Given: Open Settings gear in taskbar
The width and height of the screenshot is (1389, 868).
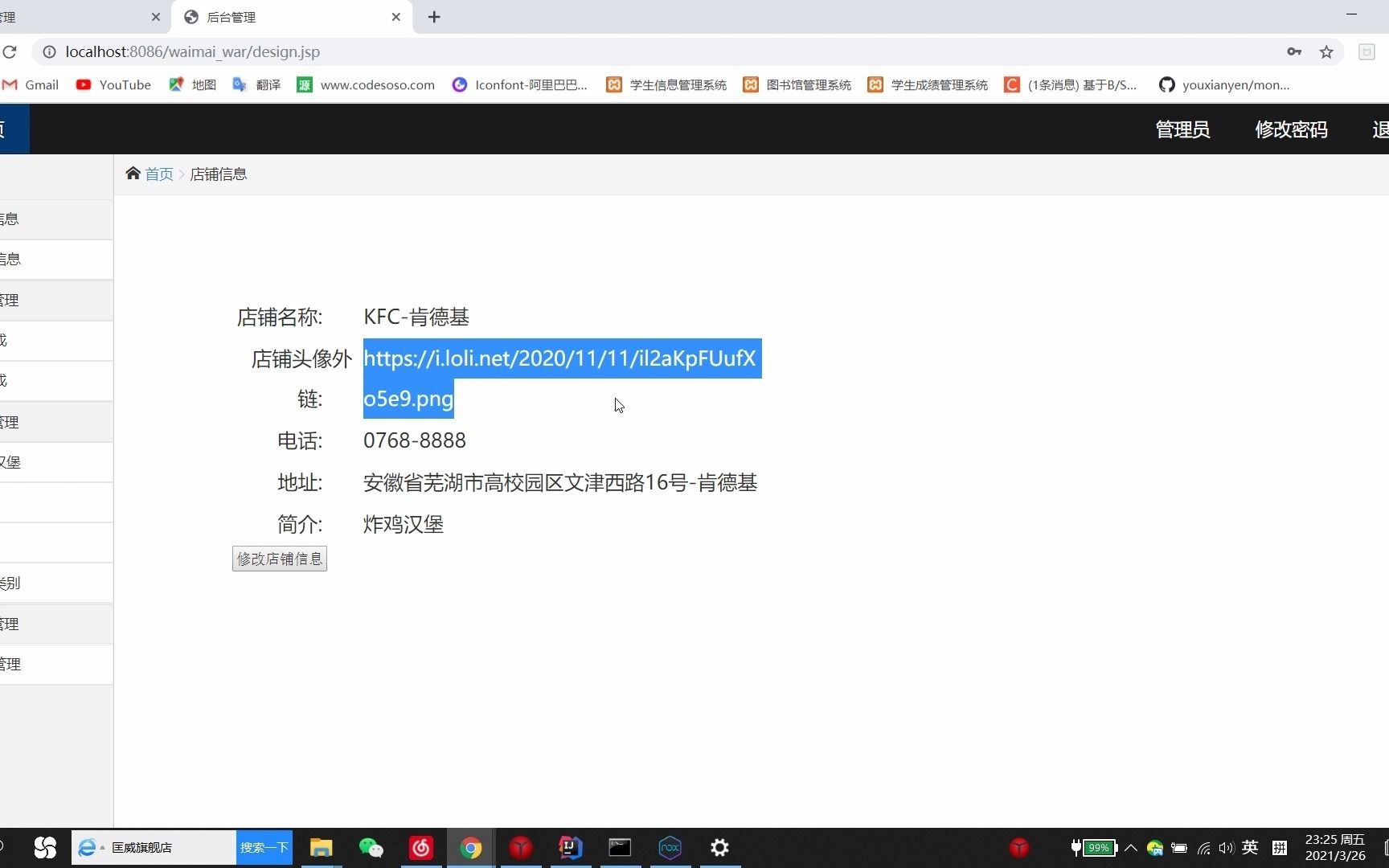Looking at the screenshot, I should tap(720, 848).
